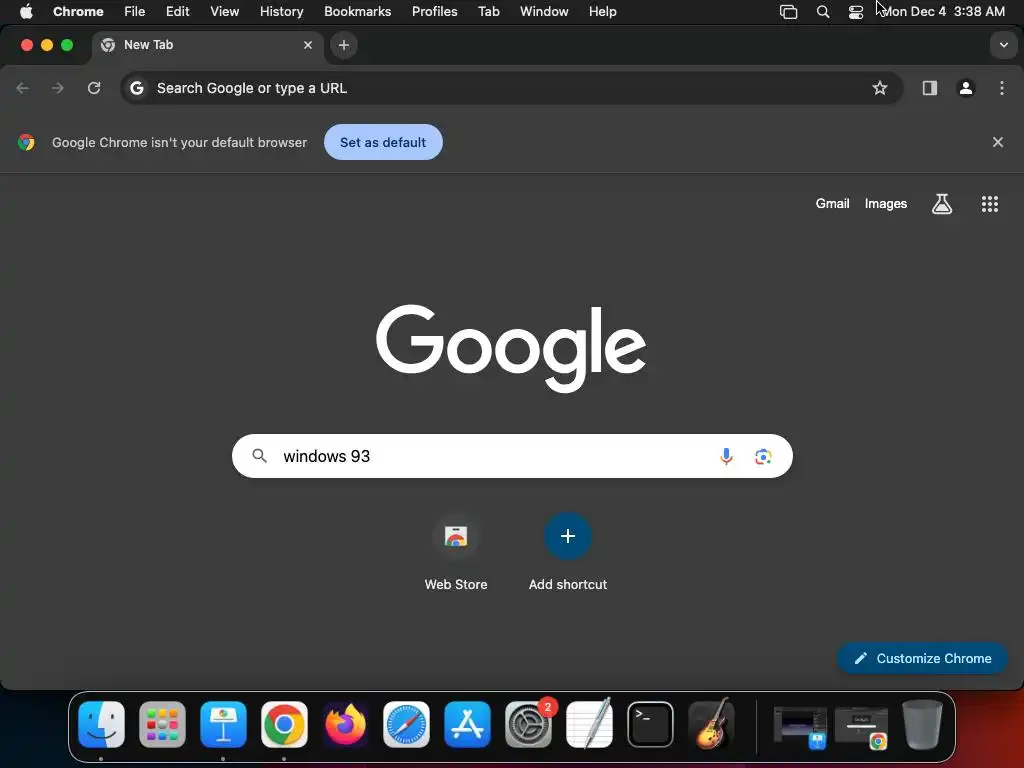Open Control Center in menu bar

click(856, 12)
